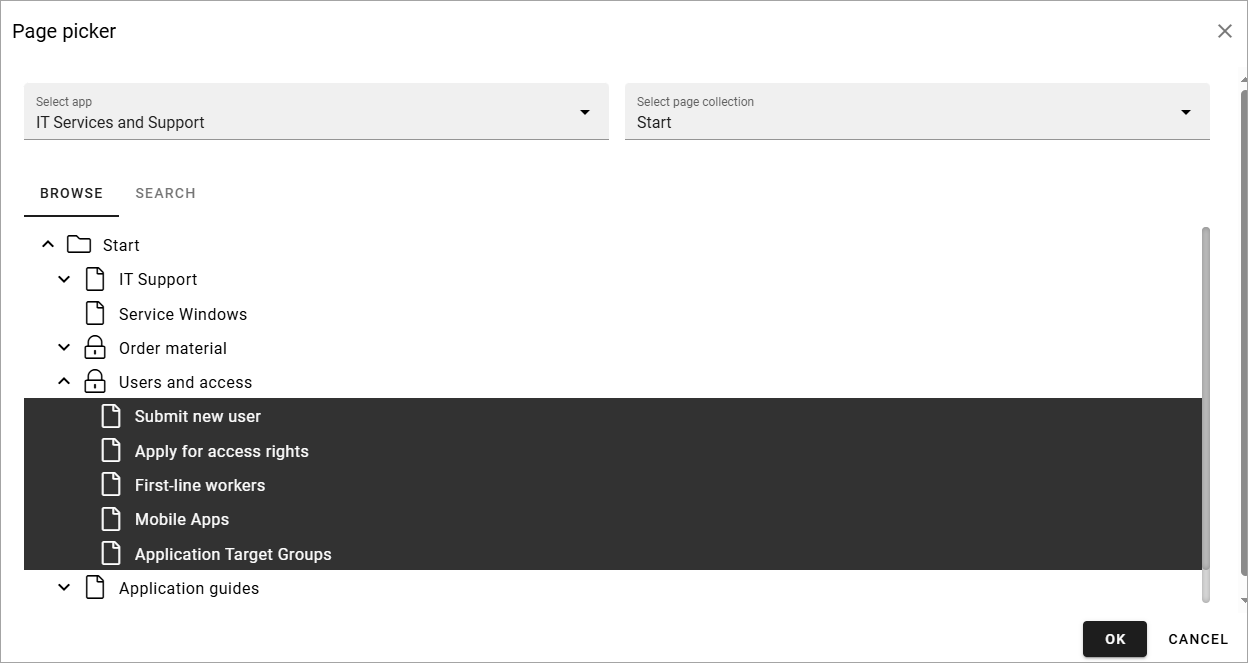Select the Application Target Groups text
Screen dimensions: 1248x663
tap(233, 554)
